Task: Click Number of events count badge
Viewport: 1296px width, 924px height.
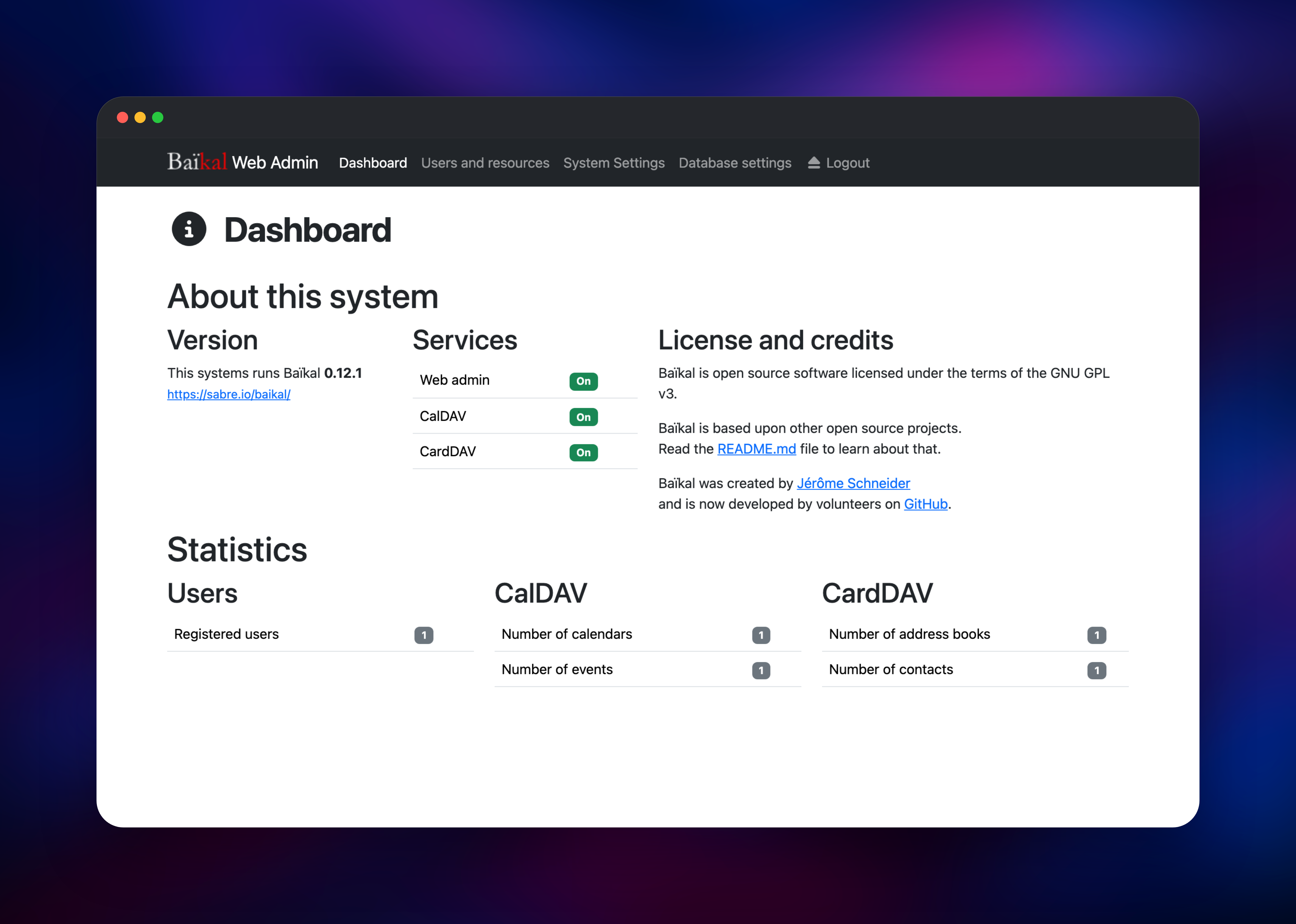Action: coord(761,670)
